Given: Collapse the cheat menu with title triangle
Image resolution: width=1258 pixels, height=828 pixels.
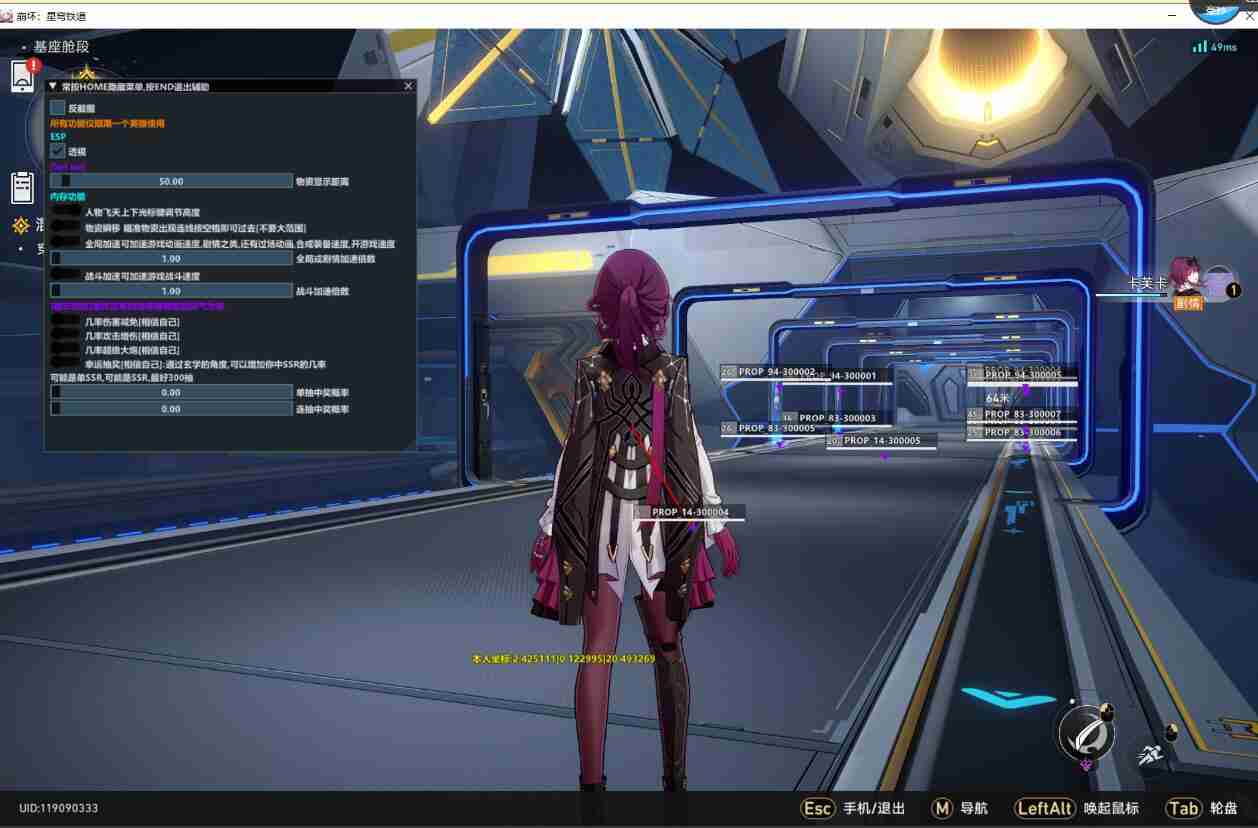Looking at the screenshot, I should tap(53, 87).
